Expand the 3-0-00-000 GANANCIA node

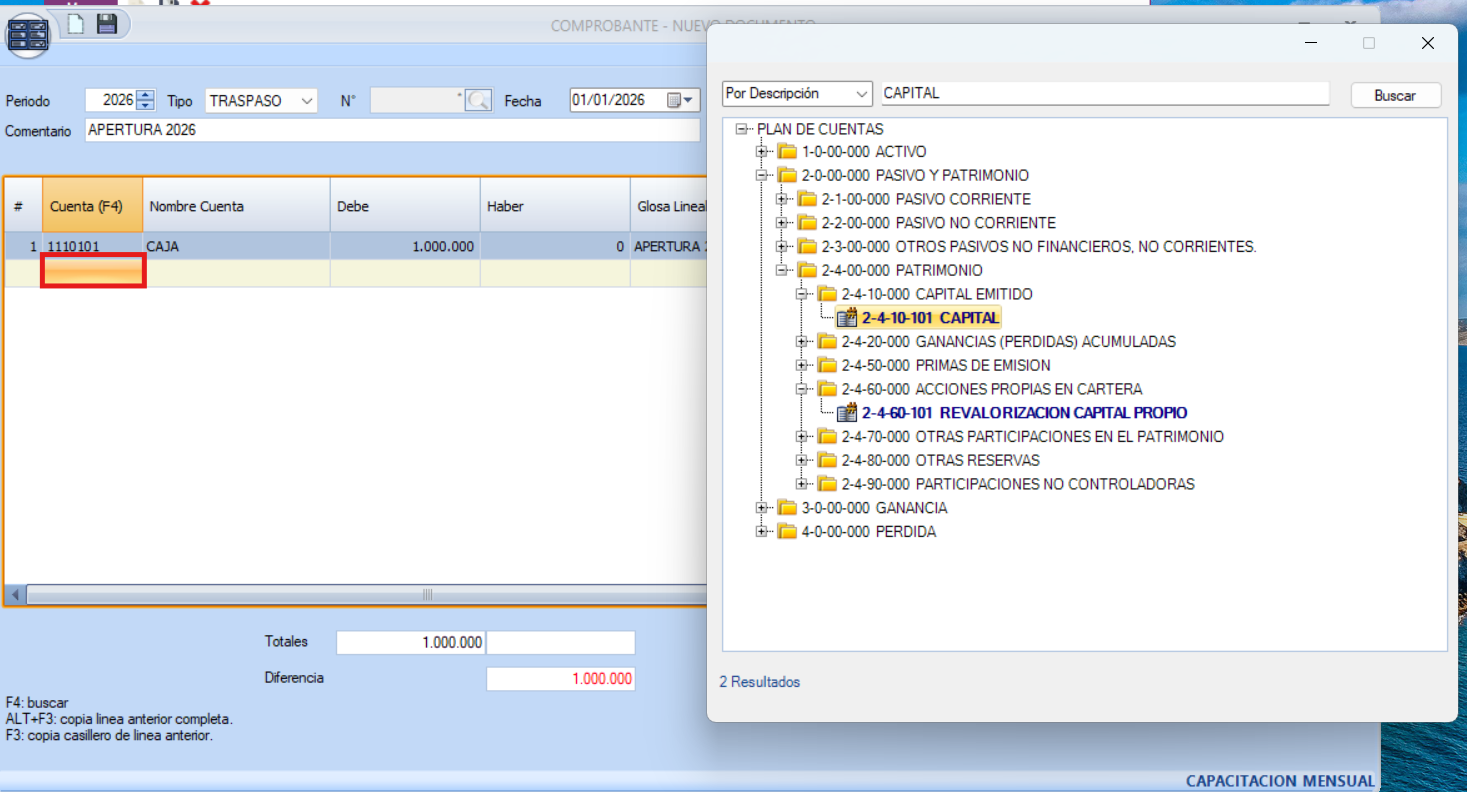[762, 508]
